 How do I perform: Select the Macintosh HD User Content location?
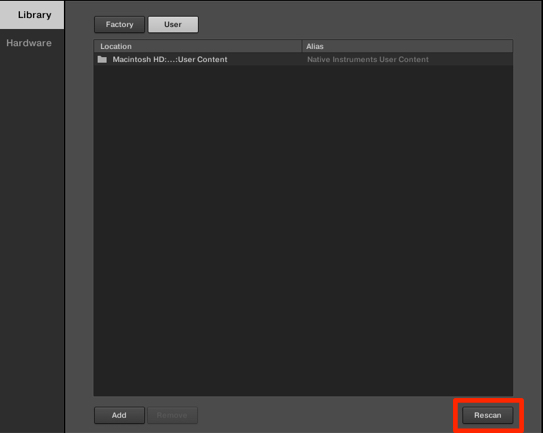(170, 59)
